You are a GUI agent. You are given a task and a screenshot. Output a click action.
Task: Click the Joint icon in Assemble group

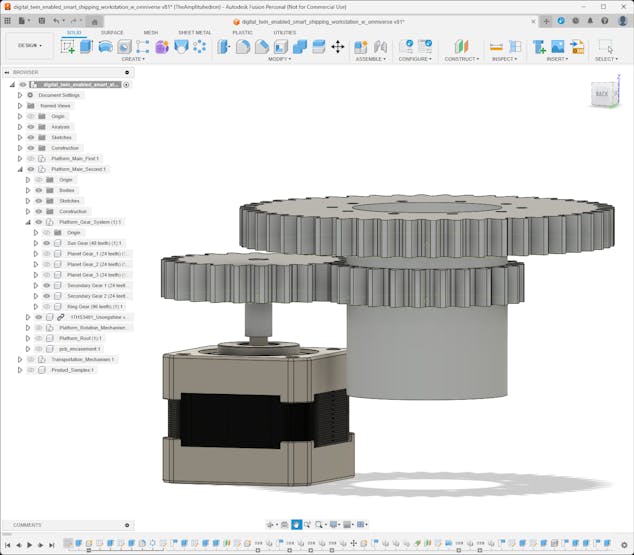pos(361,46)
